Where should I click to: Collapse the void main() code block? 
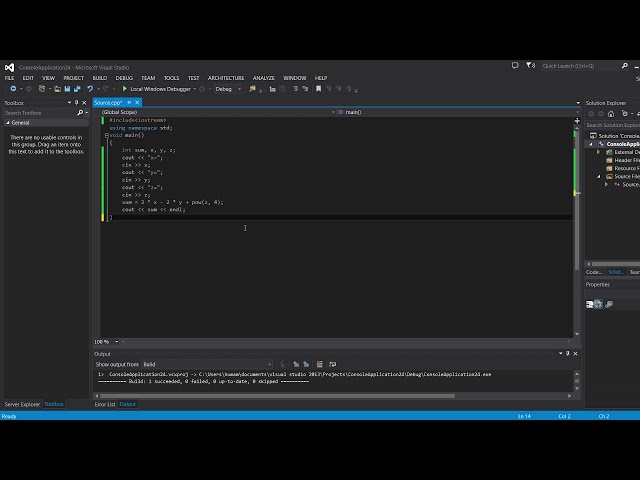coord(106,135)
